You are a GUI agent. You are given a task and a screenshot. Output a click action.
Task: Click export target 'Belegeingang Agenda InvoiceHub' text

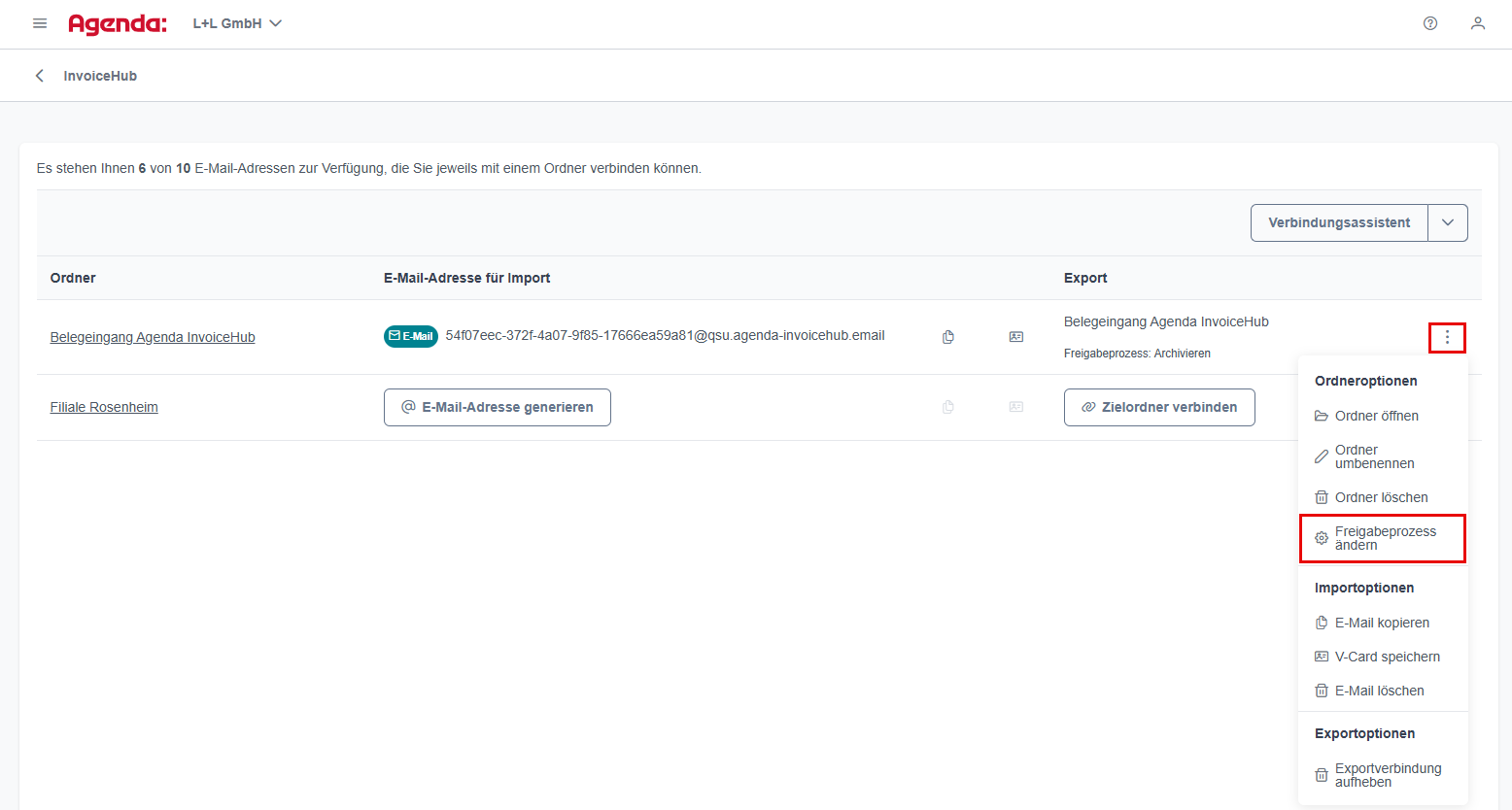(x=1166, y=321)
